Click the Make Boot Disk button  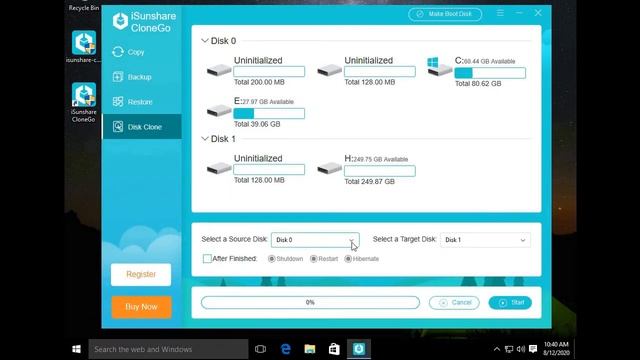tap(445, 14)
